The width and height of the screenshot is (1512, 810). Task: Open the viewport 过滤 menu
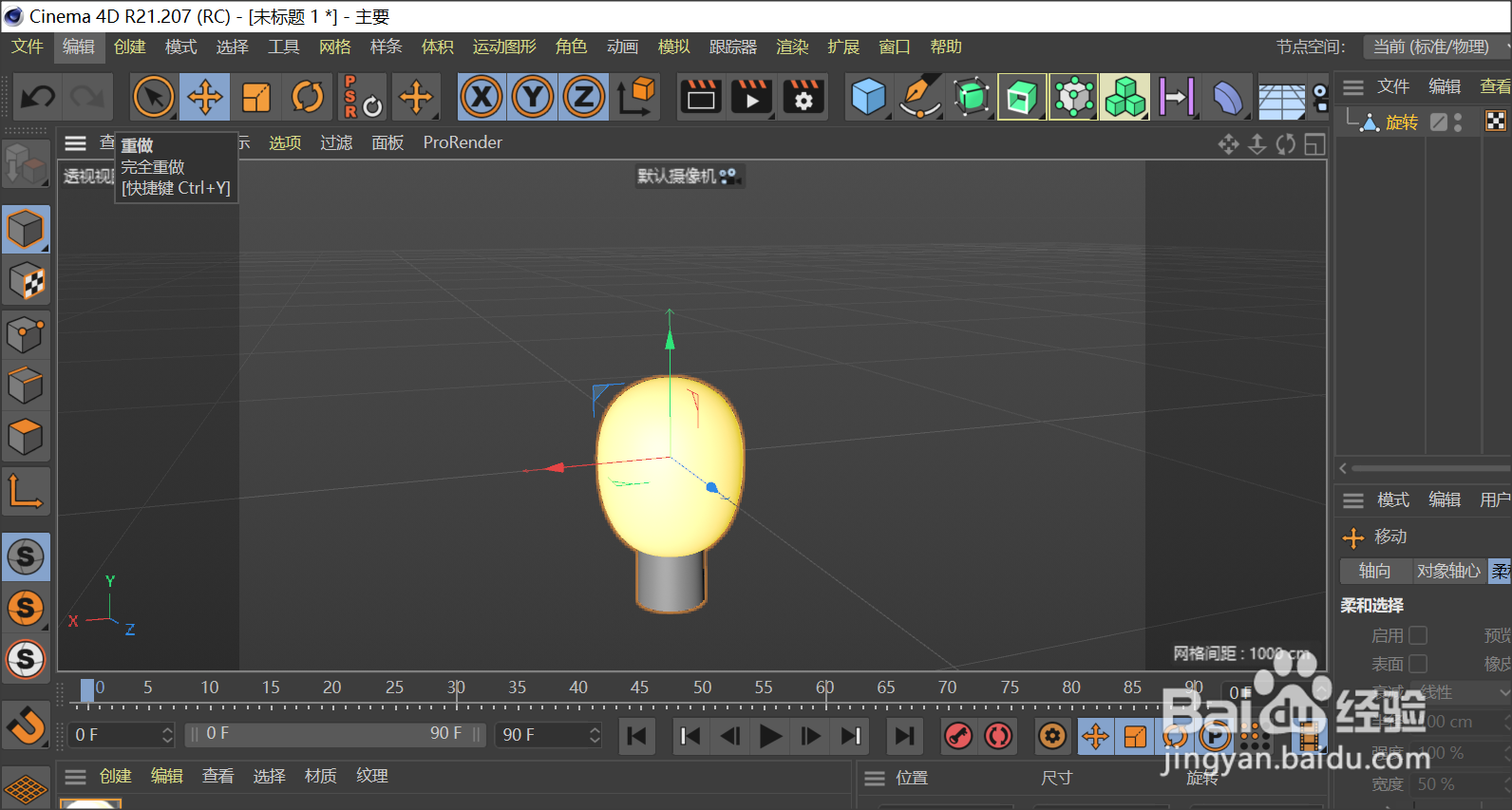click(x=336, y=142)
